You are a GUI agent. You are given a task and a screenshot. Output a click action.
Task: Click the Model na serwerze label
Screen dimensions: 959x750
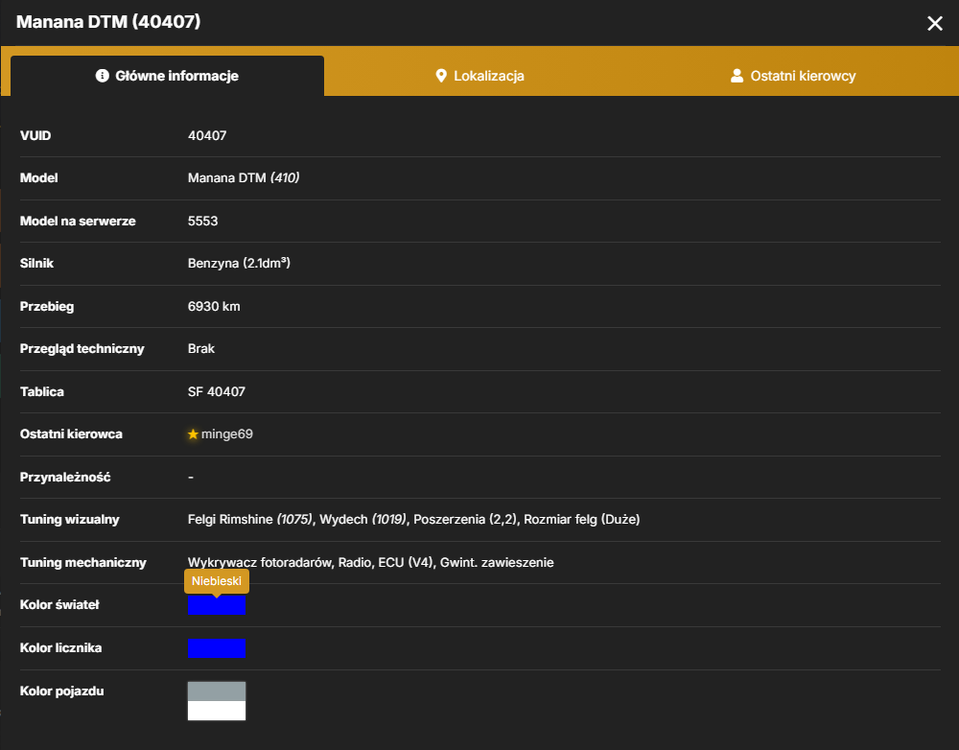coord(78,221)
